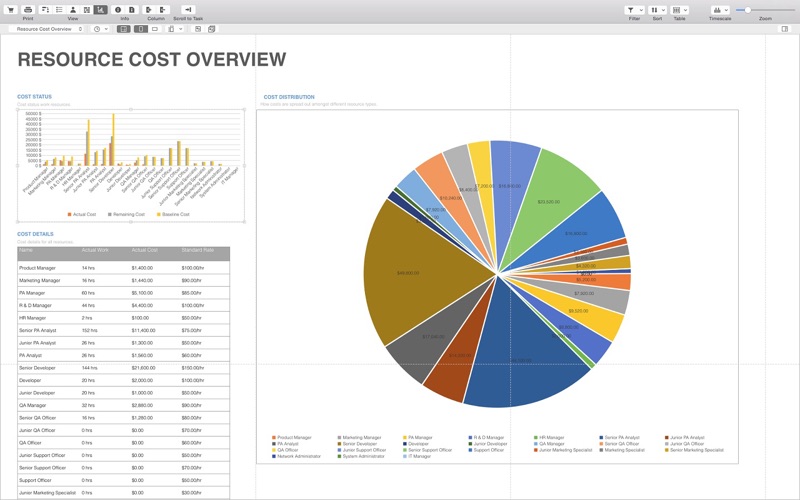Image resolution: width=800 pixels, height=500 pixels.
Task: Open the Resource Cost Overview report selector
Action: (x=46, y=29)
